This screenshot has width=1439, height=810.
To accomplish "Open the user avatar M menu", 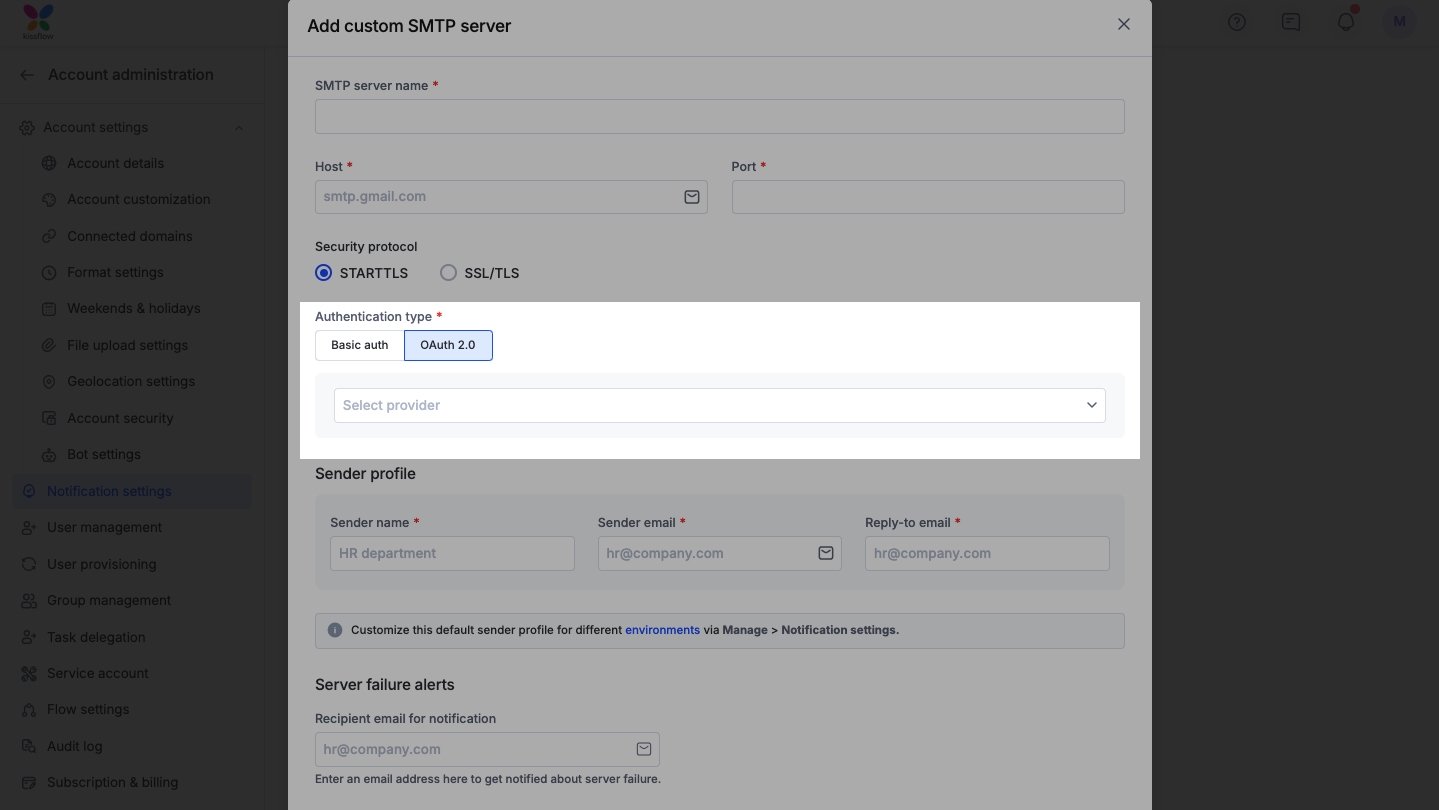I will point(1399,22).
